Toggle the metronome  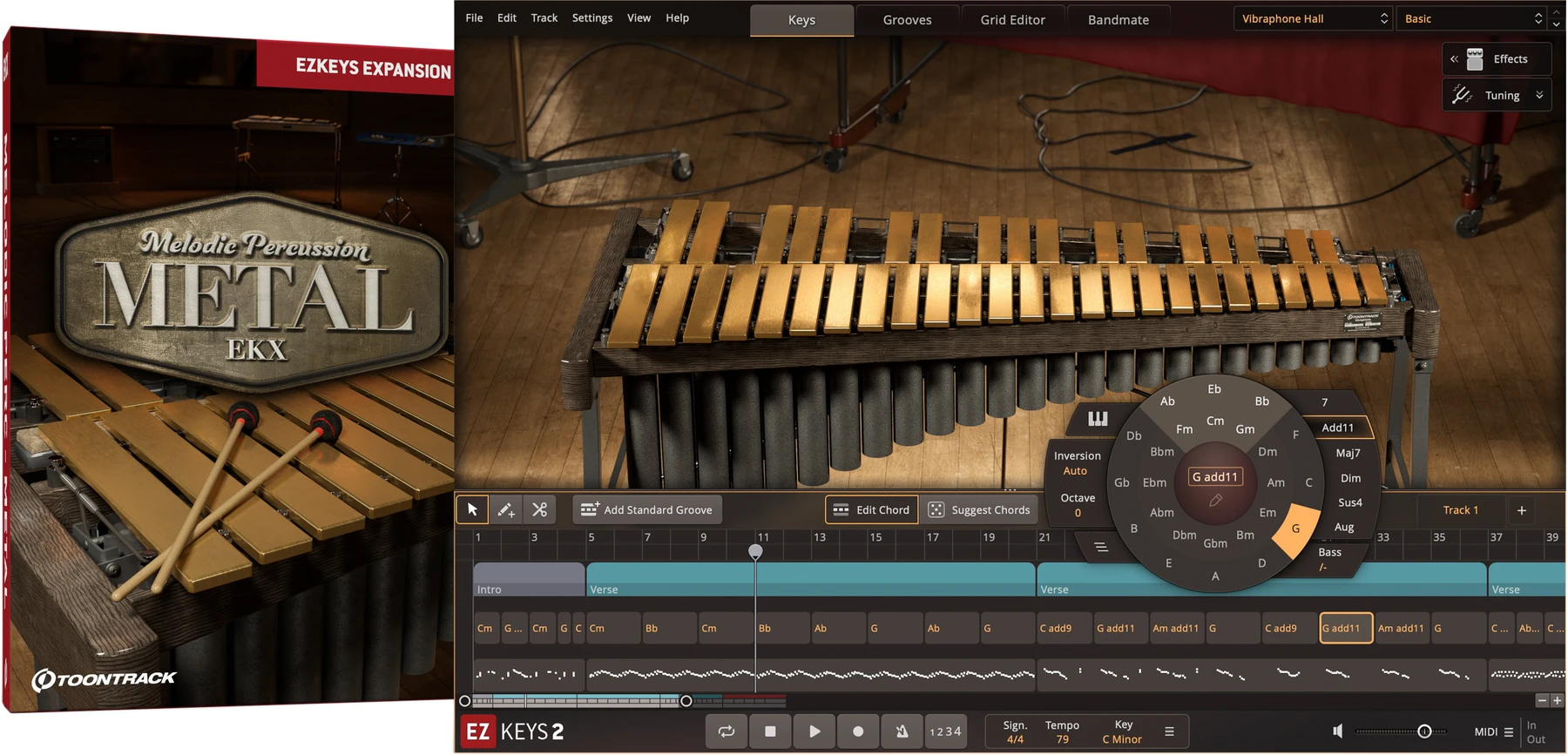point(902,731)
